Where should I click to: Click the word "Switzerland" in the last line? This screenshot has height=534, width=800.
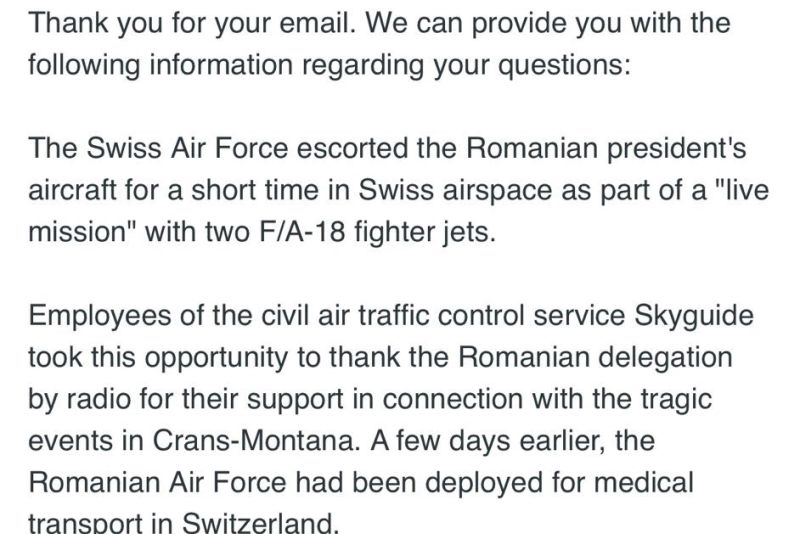266,523
